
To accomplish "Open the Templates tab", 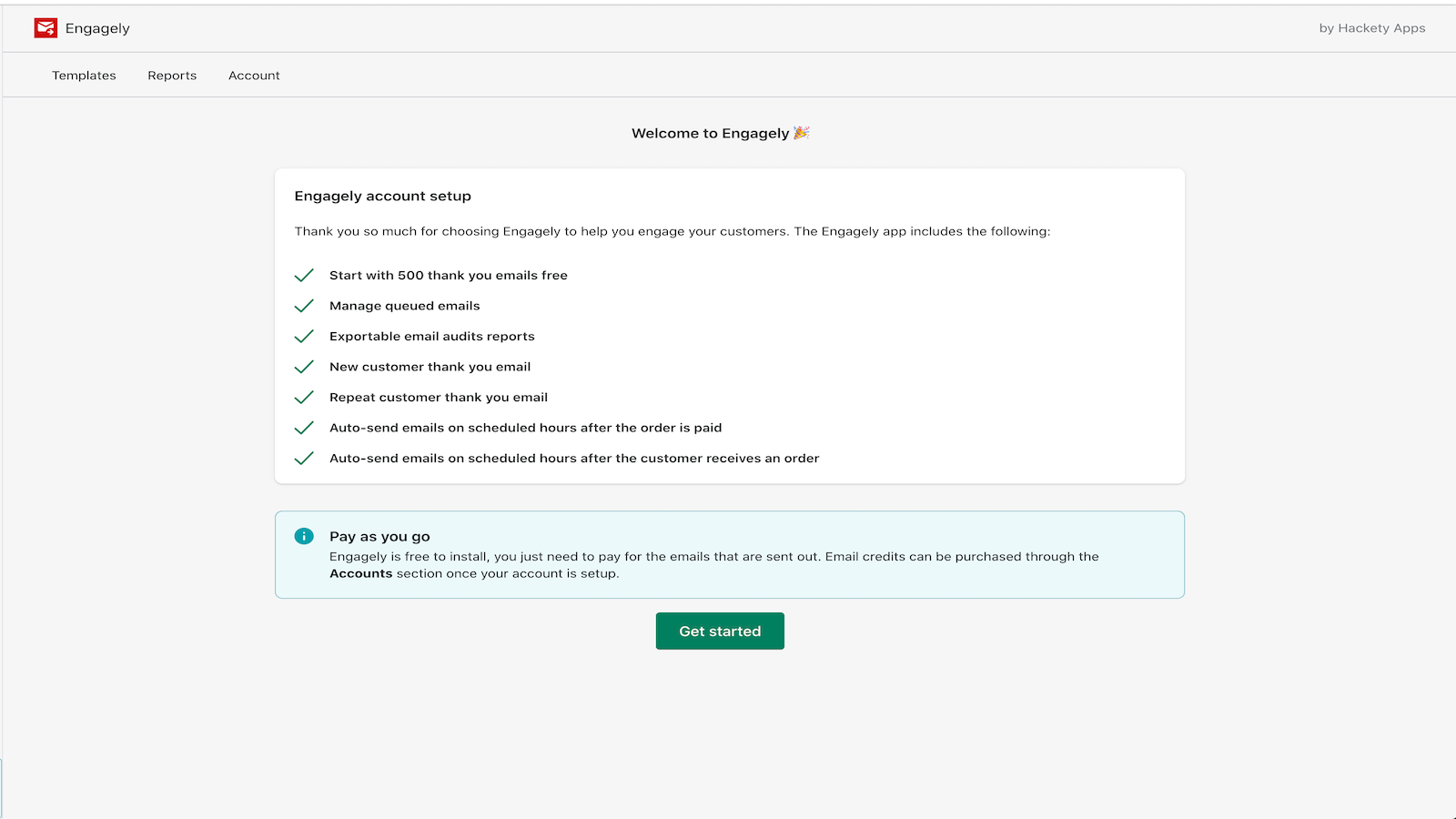I will pos(84,76).
